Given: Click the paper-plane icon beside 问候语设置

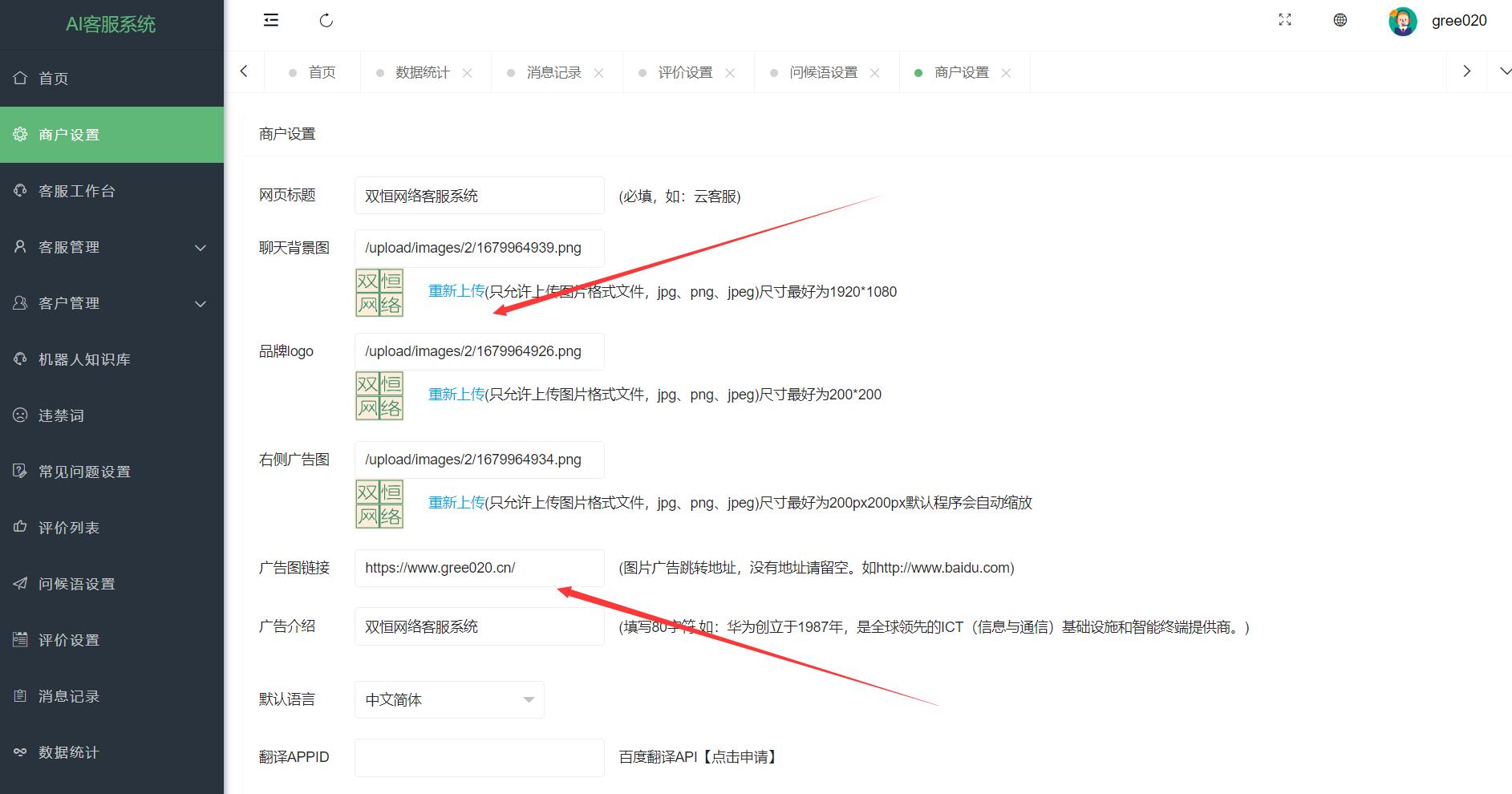Looking at the screenshot, I should [20, 583].
